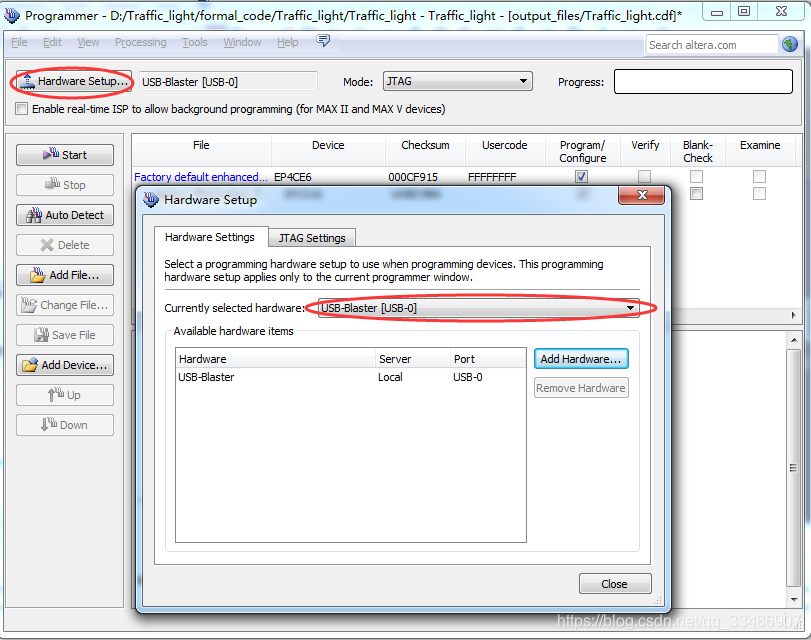Click the Start programming button
The height and width of the screenshot is (640, 811).
[x=65, y=155]
